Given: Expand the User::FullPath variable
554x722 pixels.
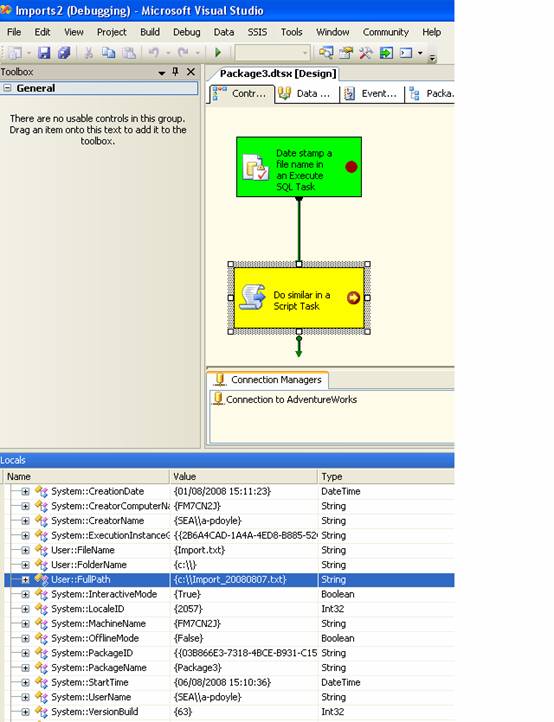Looking at the screenshot, I should tap(25, 580).
